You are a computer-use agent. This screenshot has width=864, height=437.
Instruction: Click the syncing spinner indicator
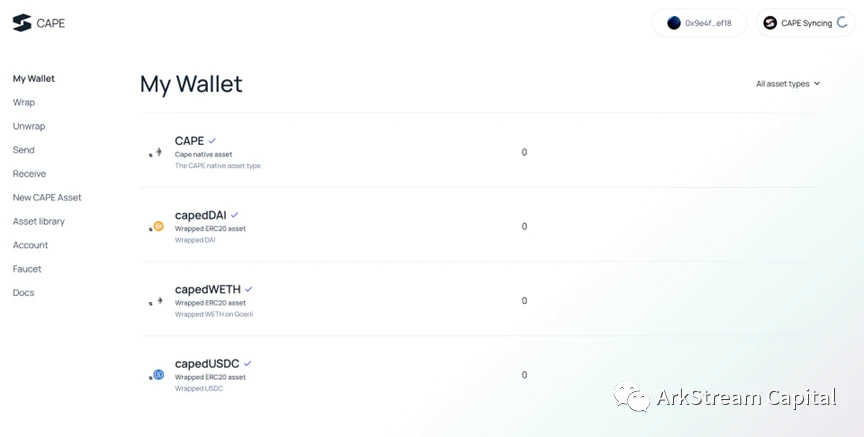point(842,23)
